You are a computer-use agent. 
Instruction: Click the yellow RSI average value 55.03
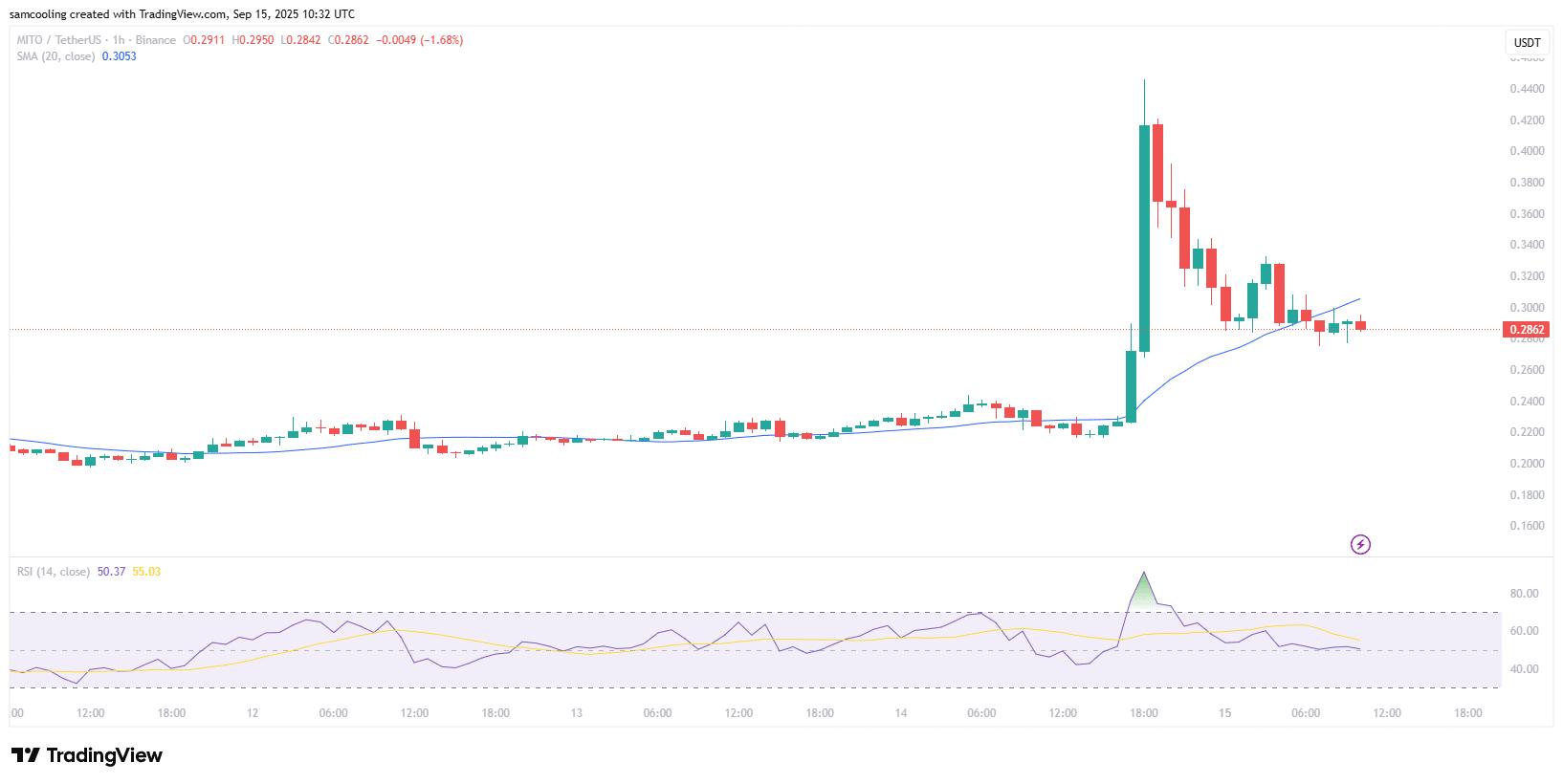(x=146, y=572)
